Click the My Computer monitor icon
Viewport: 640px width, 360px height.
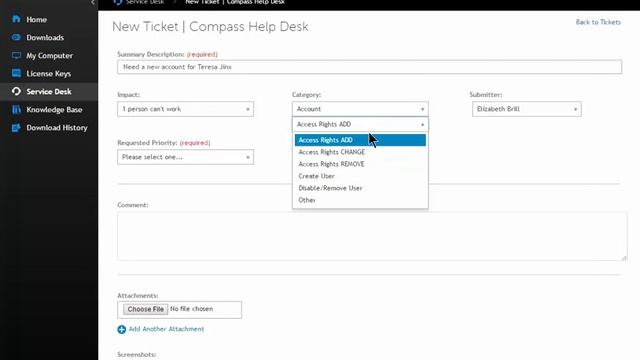point(16,55)
